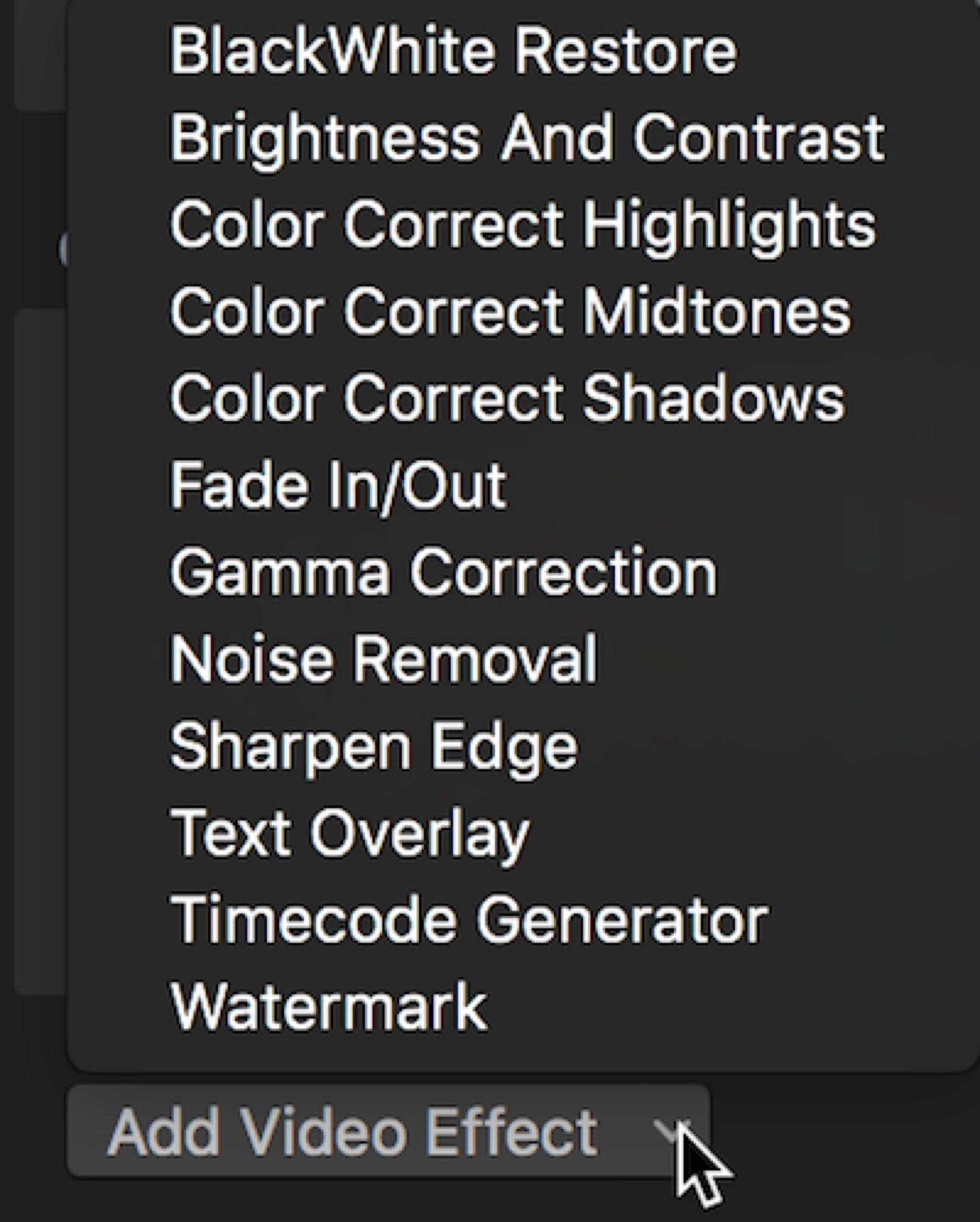Click the Add Video Effect dropdown button
The width and height of the screenshot is (980, 1222).
click(x=388, y=1131)
